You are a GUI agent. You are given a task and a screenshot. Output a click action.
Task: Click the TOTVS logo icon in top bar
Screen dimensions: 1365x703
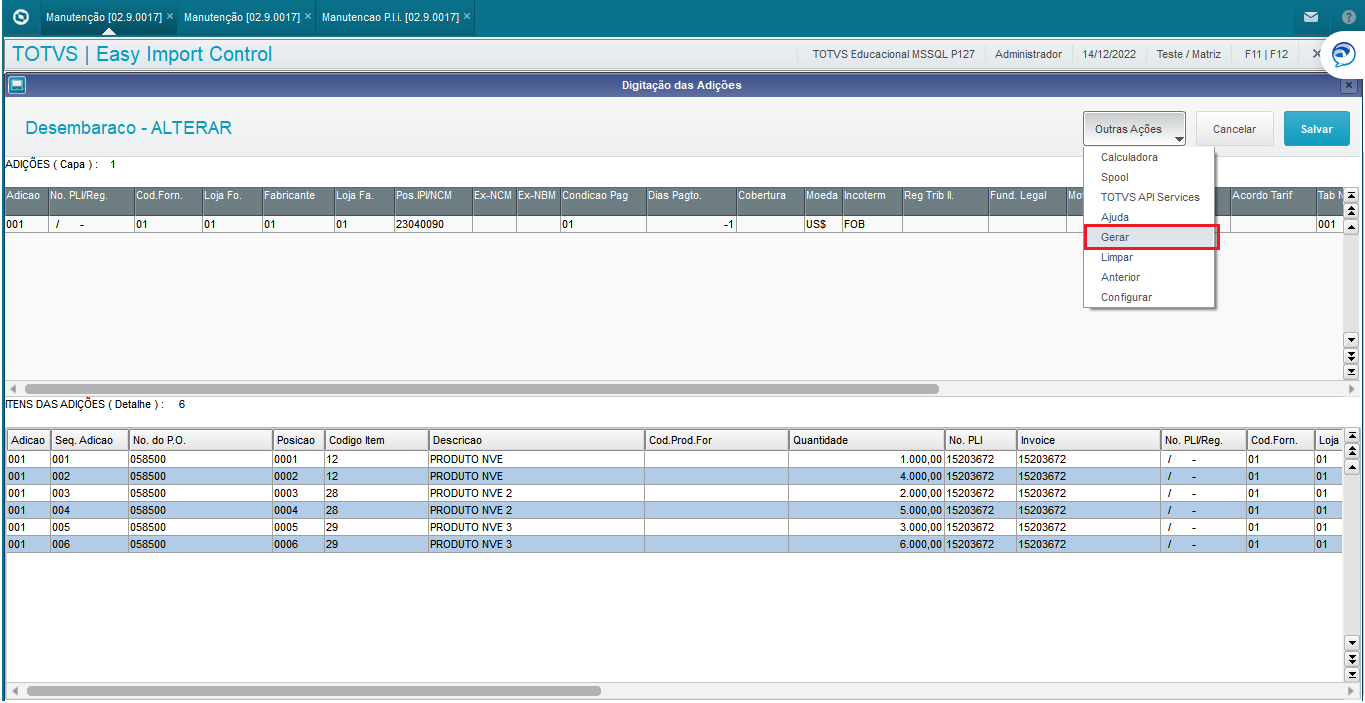pos(20,17)
